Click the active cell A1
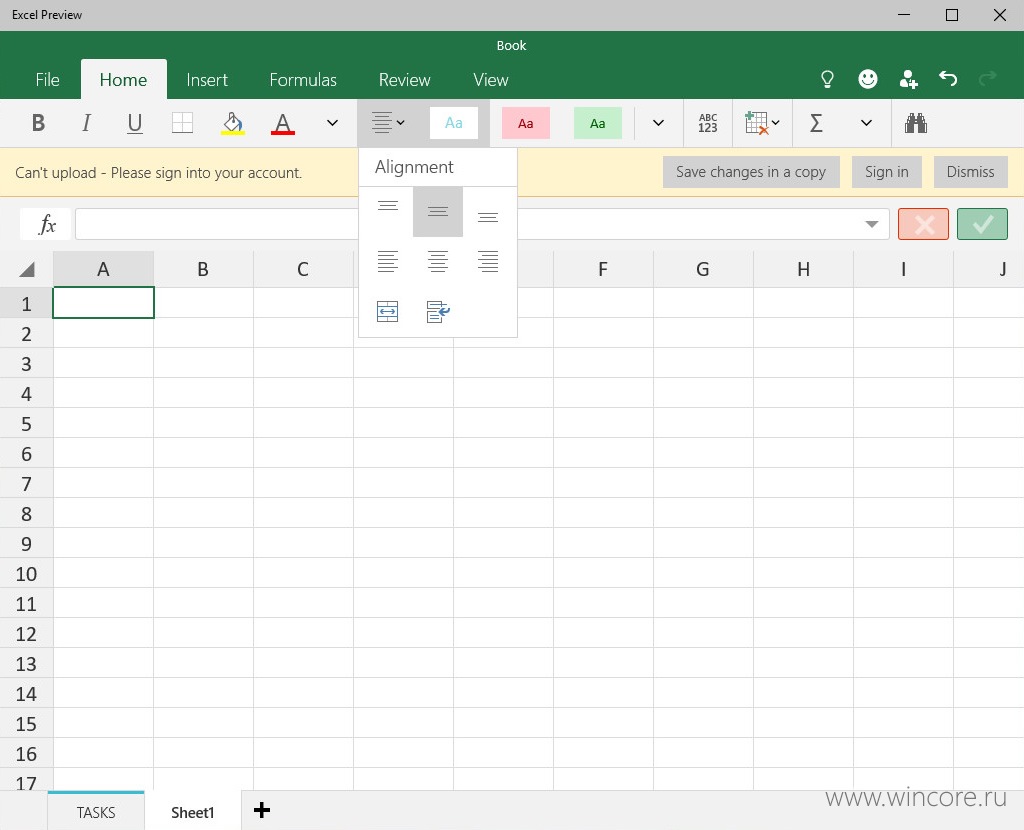This screenshot has height=830, width=1024. pyautogui.click(x=103, y=303)
